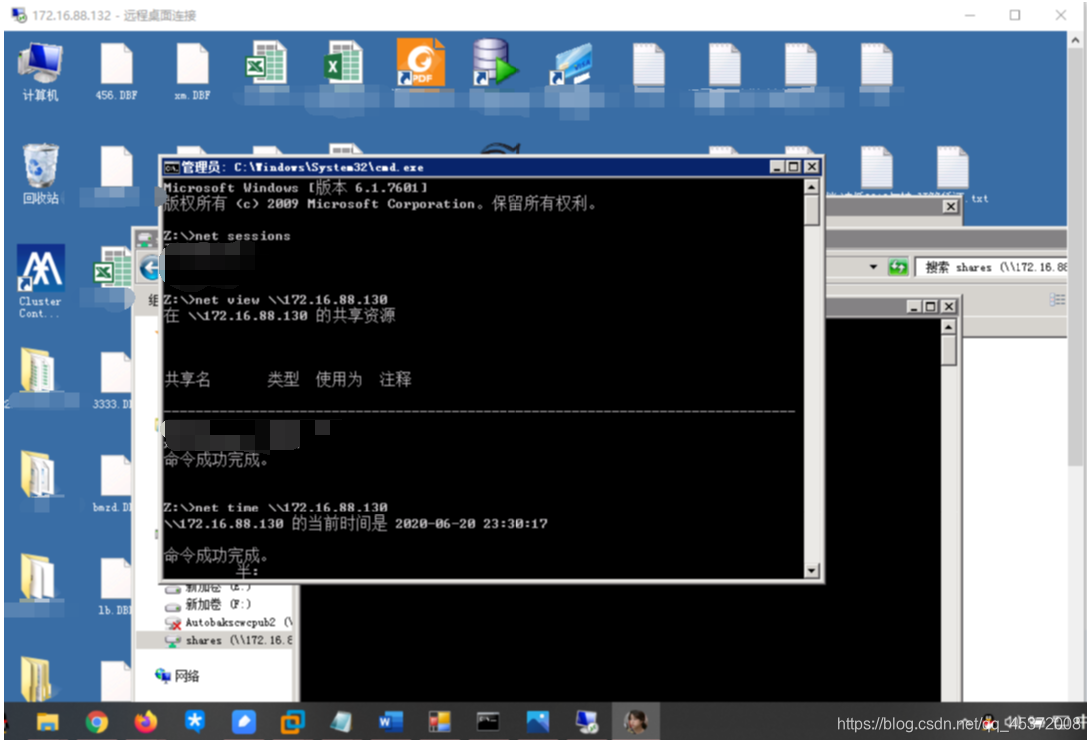Open Photos app from taskbar
The height and width of the screenshot is (743, 1091).
(x=537, y=723)
